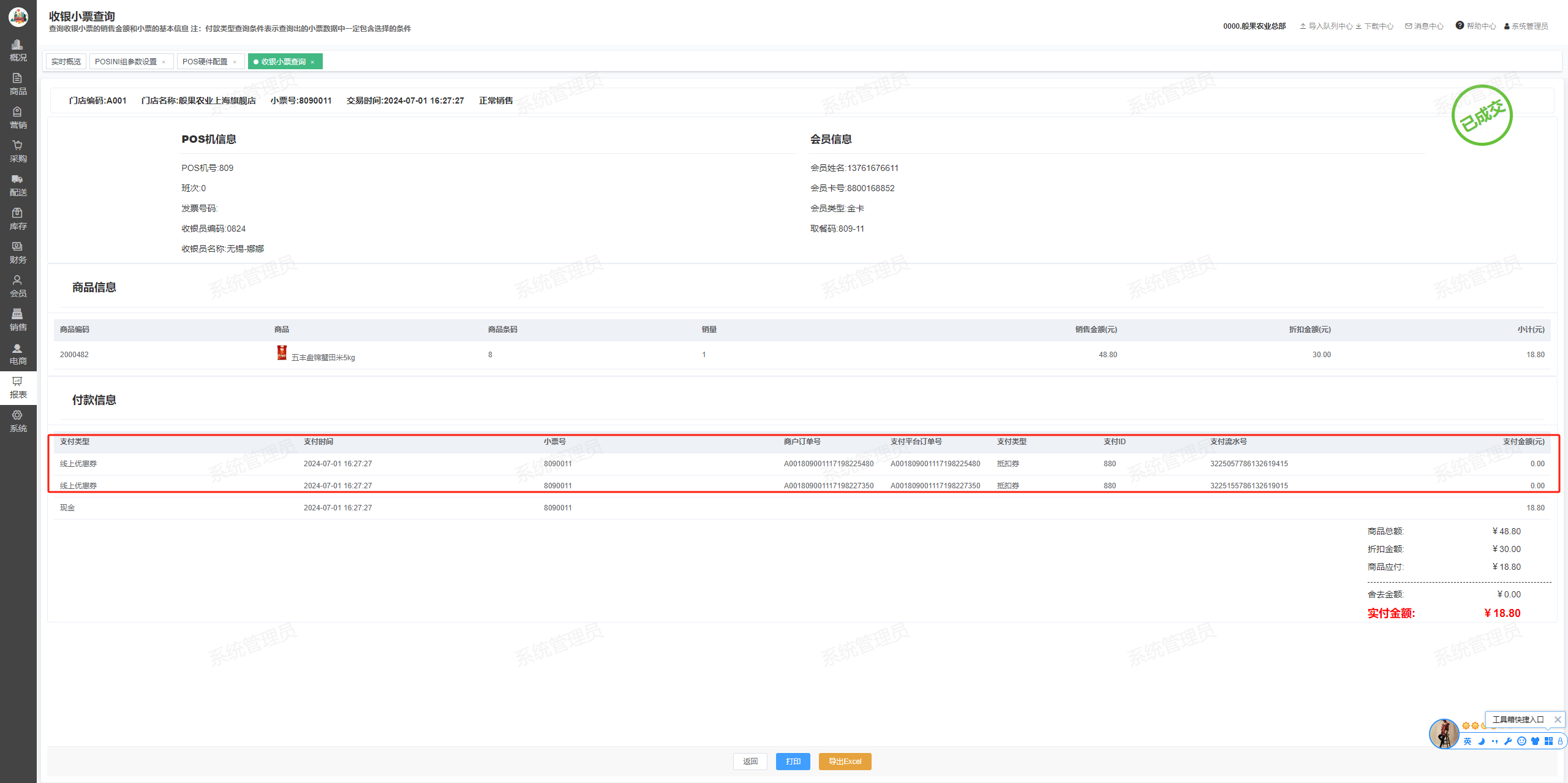Toggle lock icon in IME bar
Image resolution: width=1568 pixels, height=783 pixels.
pos(1560,741)
